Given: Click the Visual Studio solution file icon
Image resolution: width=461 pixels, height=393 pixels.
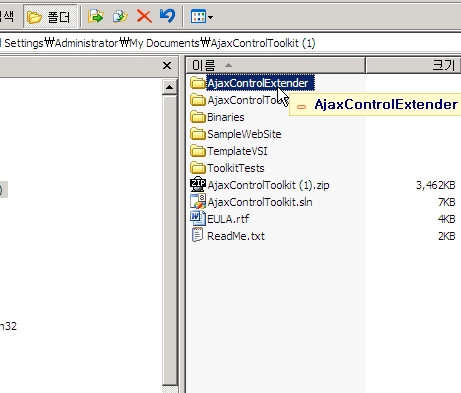Looking at the screenshot, I should pyautogui.click(x=198, y=201).
